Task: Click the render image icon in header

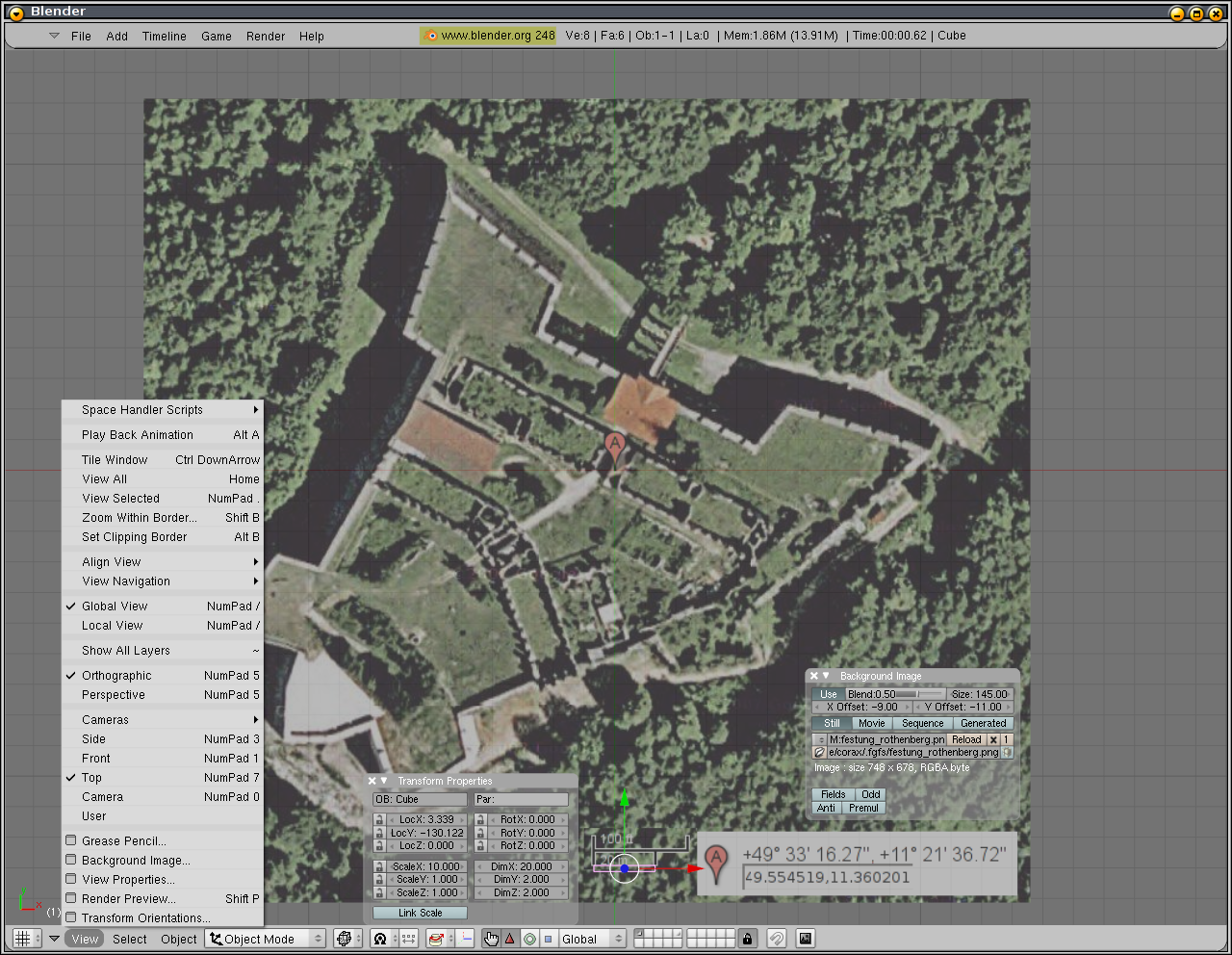Action: 806,939
